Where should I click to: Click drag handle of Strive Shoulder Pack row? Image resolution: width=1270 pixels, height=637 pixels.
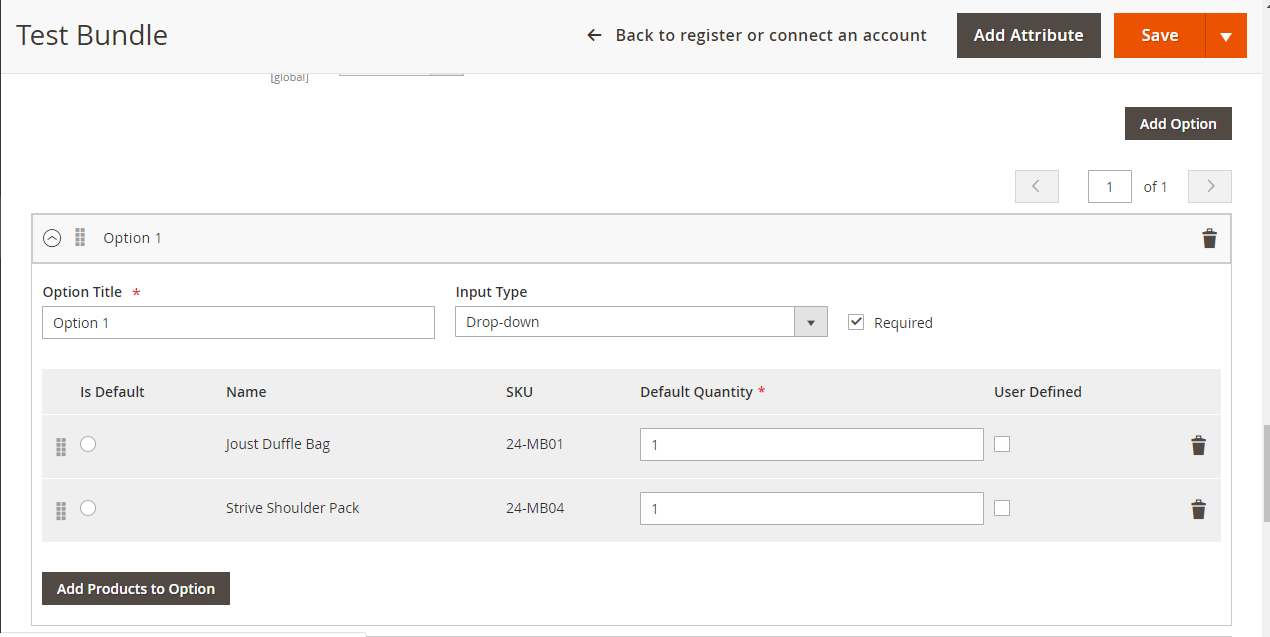pos(60,511)
